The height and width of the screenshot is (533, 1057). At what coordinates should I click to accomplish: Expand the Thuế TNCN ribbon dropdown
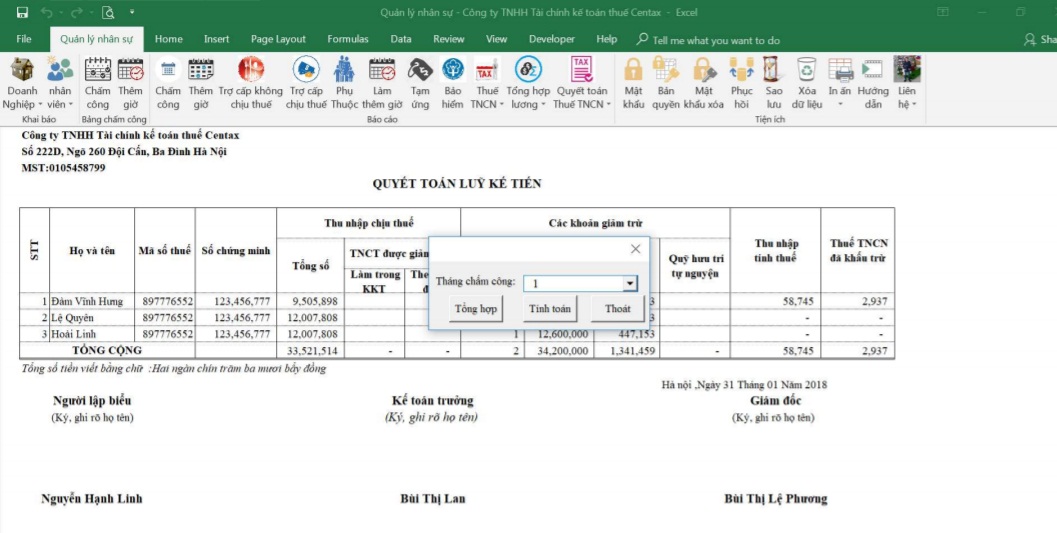pyautogui.click(x=486, y=104)
